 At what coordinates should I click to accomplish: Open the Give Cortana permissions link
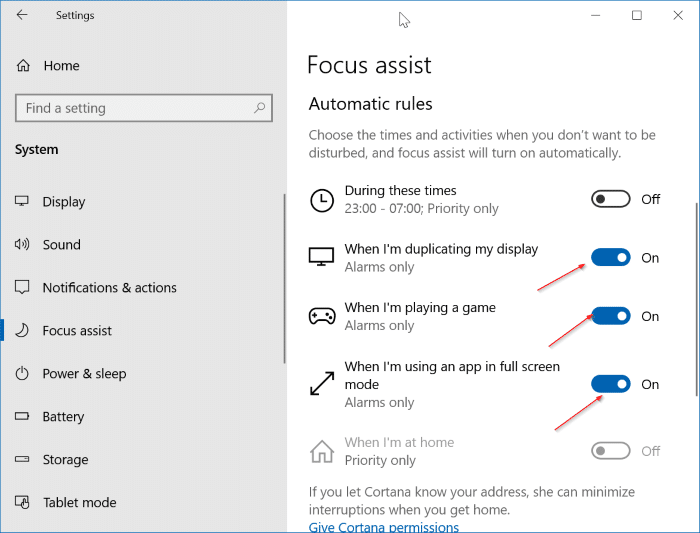(384, 527)
